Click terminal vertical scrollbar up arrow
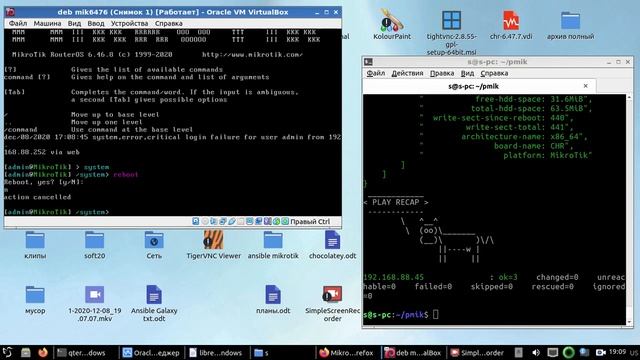This screenshot has height=360, width=640. [629, 97]
